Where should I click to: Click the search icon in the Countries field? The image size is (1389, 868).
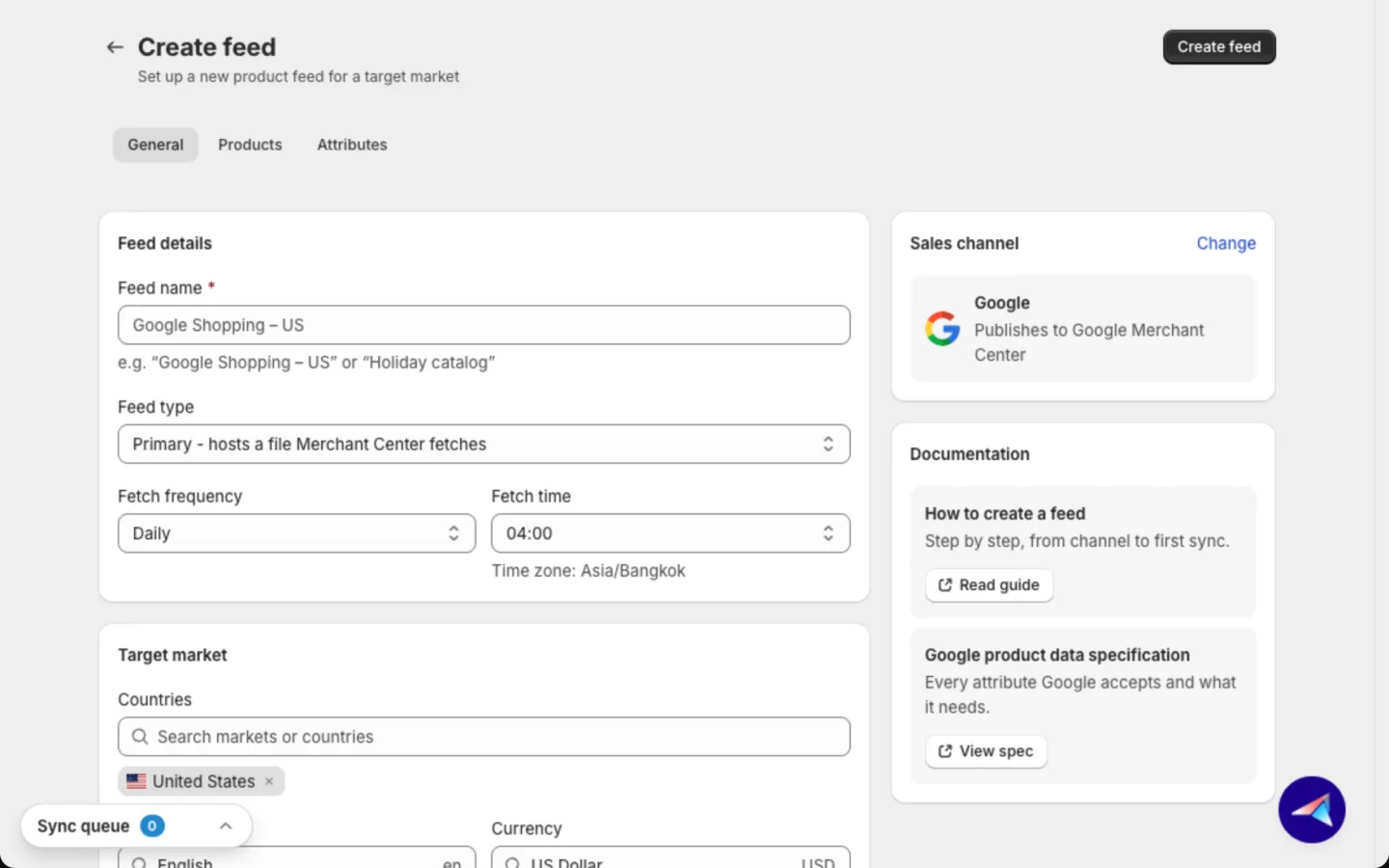(140, 737)
